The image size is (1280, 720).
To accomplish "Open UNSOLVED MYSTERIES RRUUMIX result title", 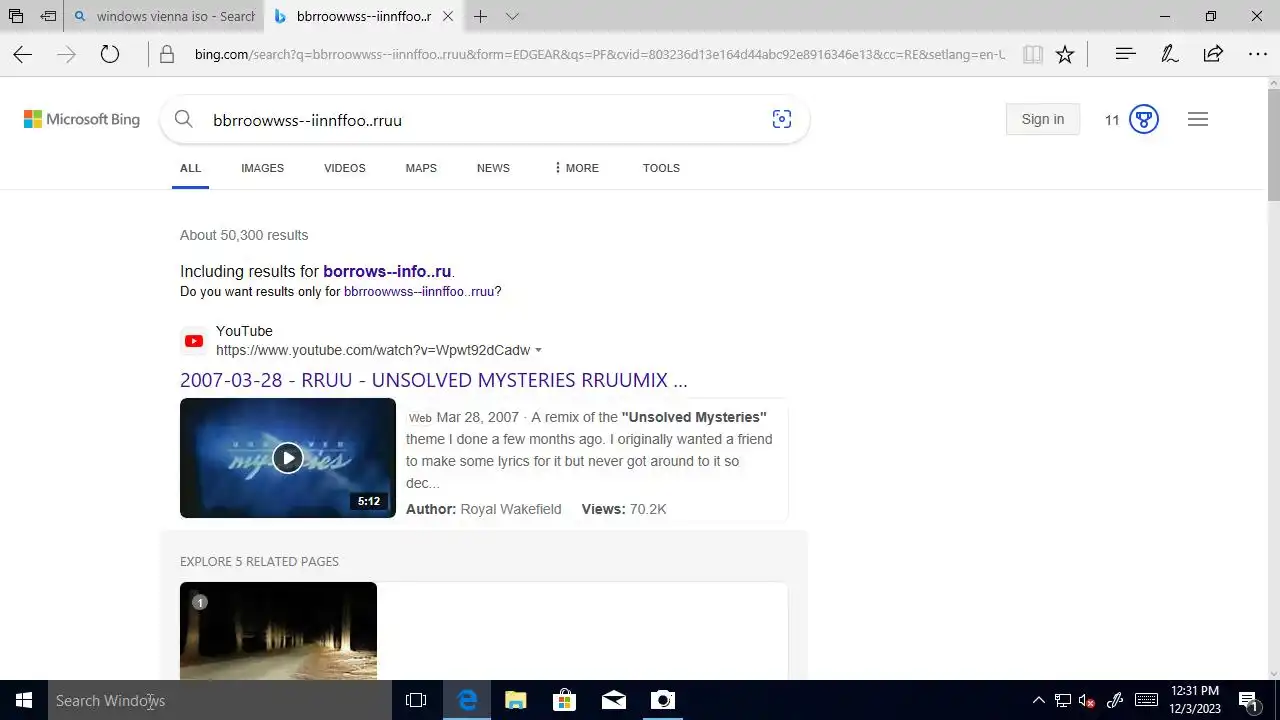I will coord(434,380).
